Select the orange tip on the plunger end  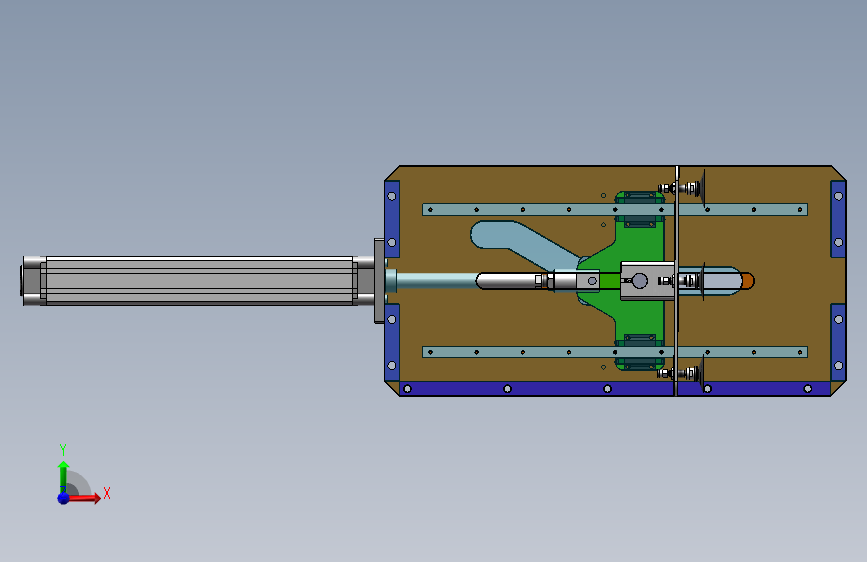tap(748, 280)
